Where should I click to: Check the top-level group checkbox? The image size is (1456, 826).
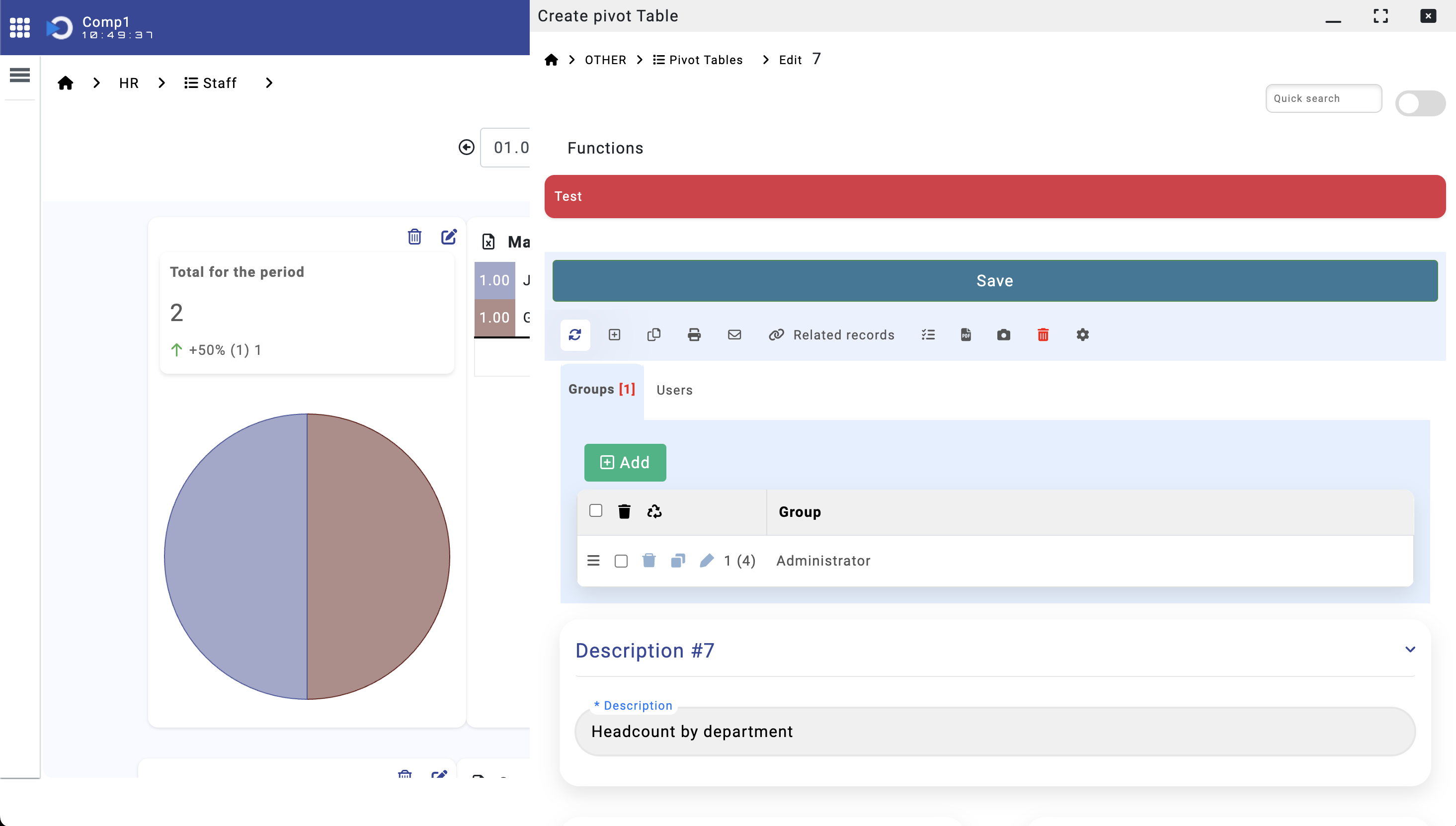(595, 511)
